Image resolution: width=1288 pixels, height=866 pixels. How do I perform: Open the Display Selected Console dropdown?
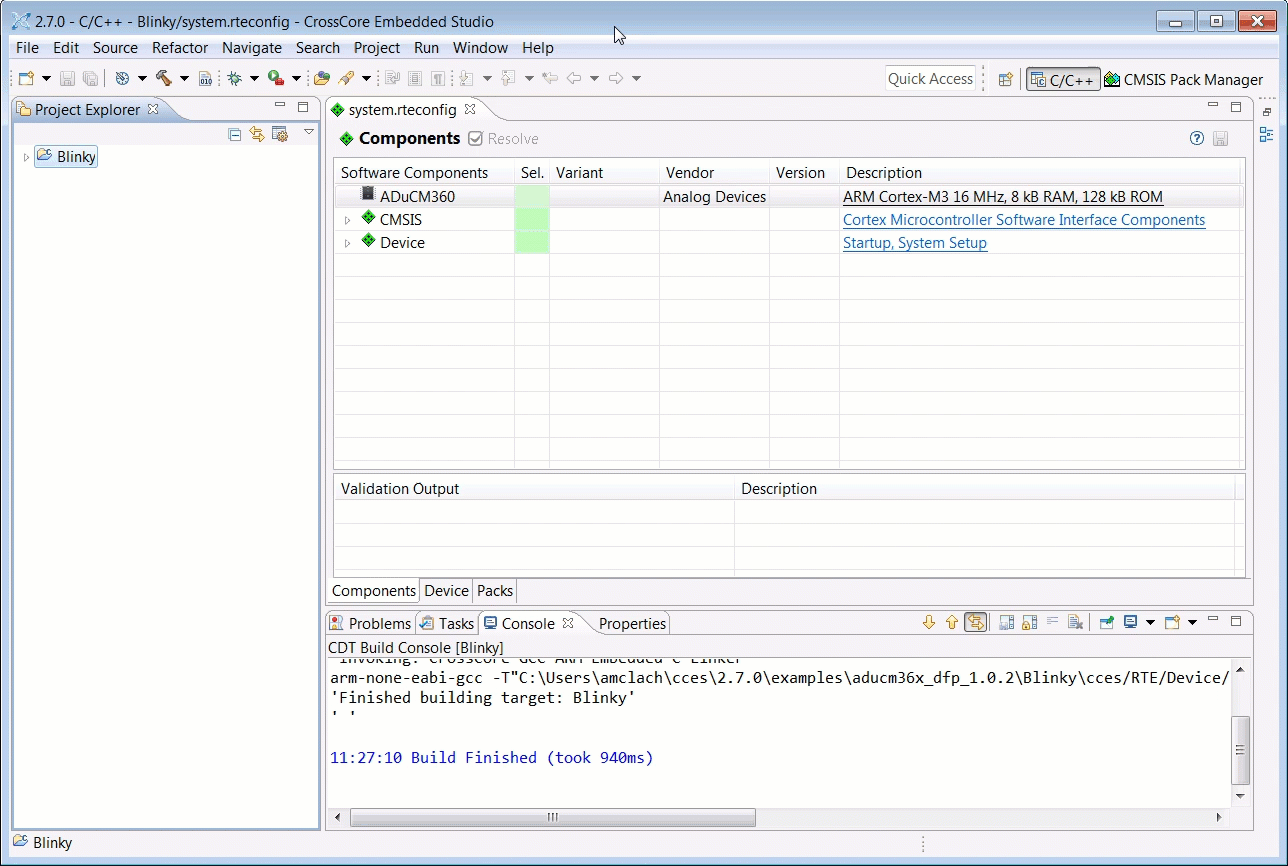click(1150, 623)
